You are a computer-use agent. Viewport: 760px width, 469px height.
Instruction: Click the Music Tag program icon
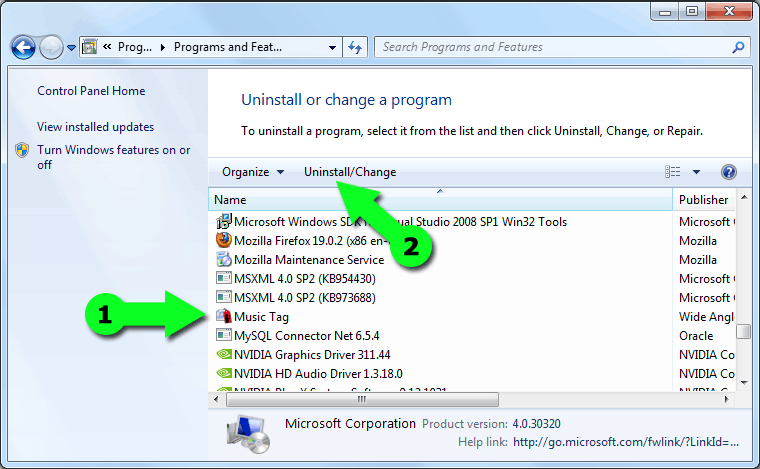click(x=223, y=316)
